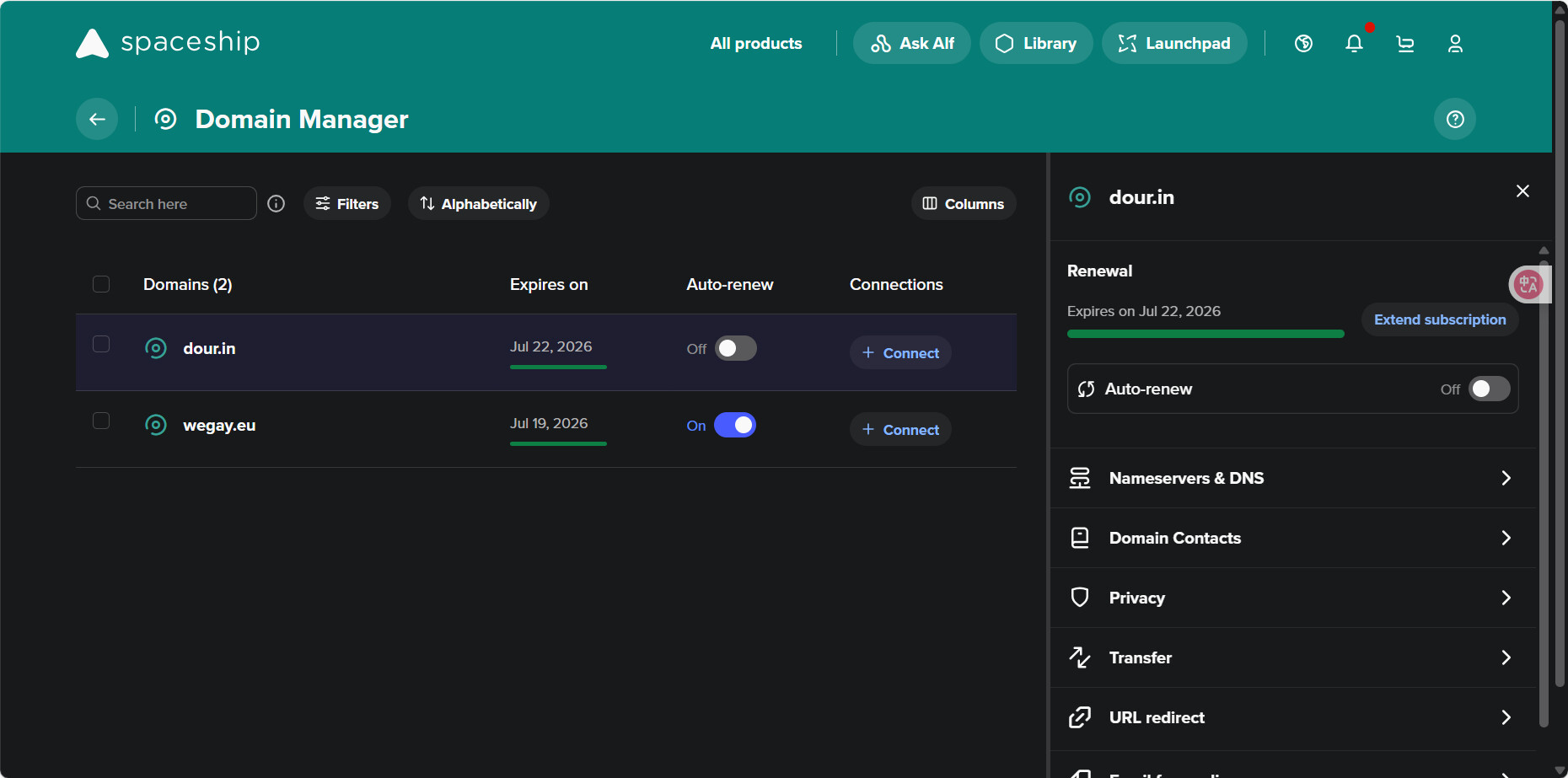Check the dour.in row checkbox
The image size is (1568, 778).
pos(101,344)
